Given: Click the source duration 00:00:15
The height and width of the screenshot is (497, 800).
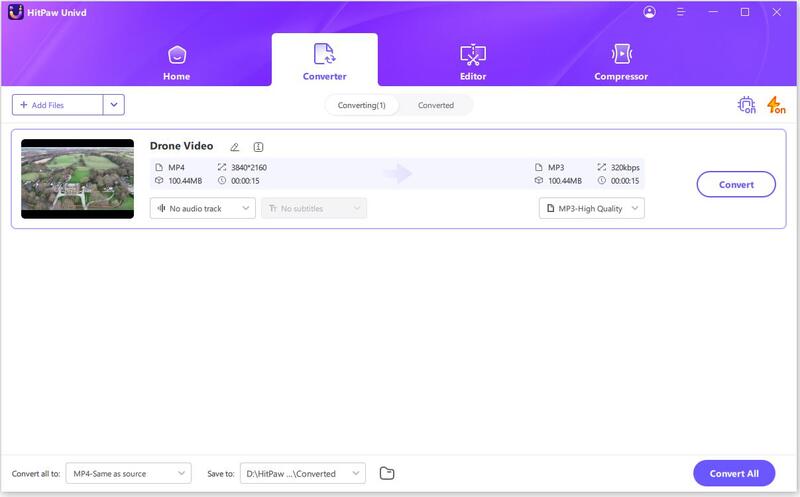Looking at the screenshot, I should coord(245,181).
